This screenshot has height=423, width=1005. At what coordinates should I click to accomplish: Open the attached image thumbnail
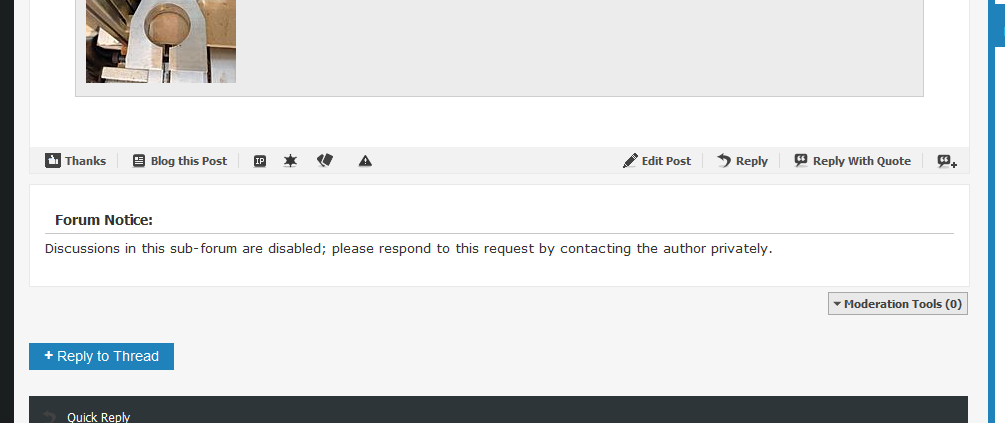(160, 40)
